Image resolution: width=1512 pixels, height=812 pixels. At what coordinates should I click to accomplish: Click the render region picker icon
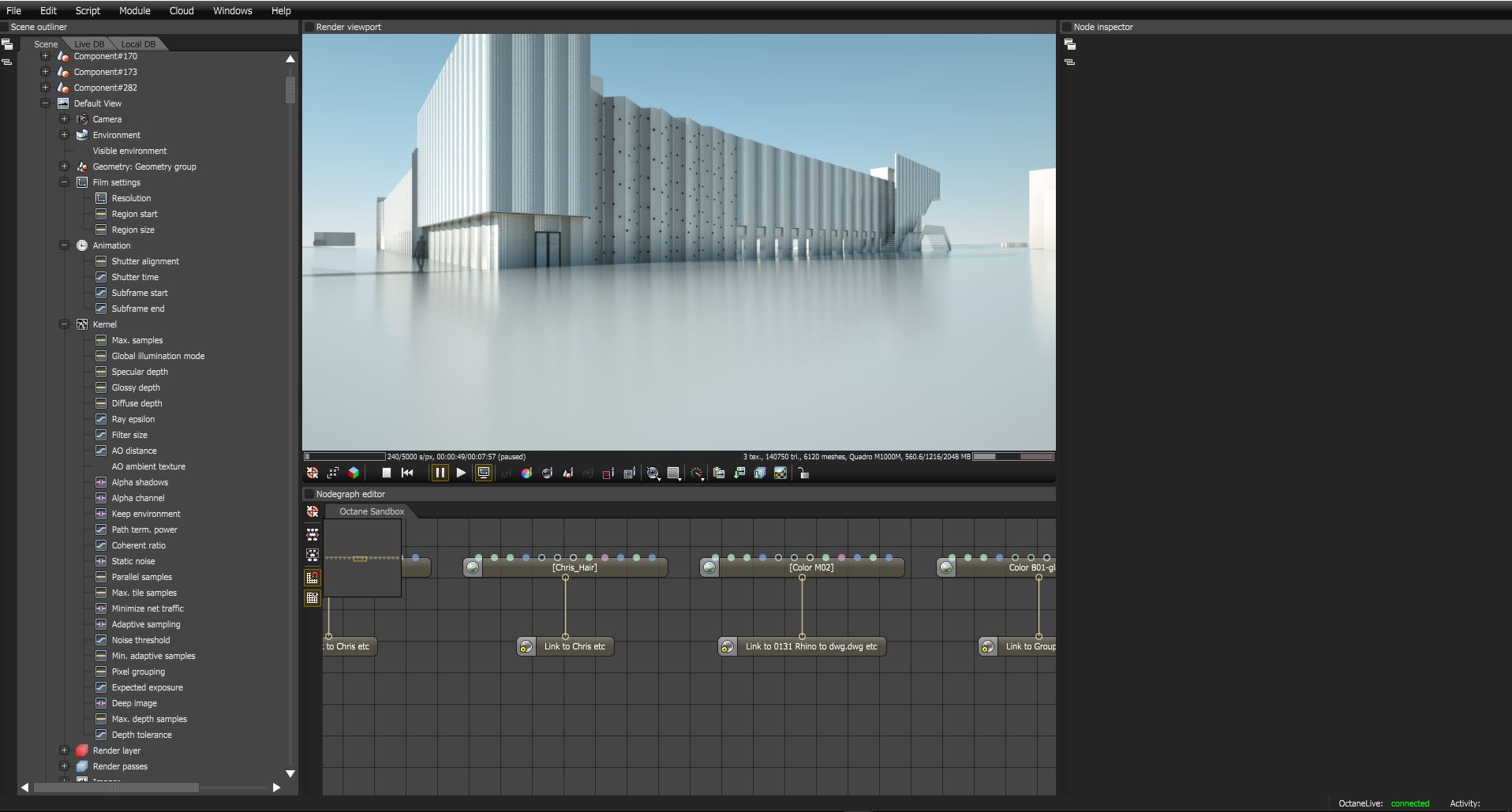608,473
